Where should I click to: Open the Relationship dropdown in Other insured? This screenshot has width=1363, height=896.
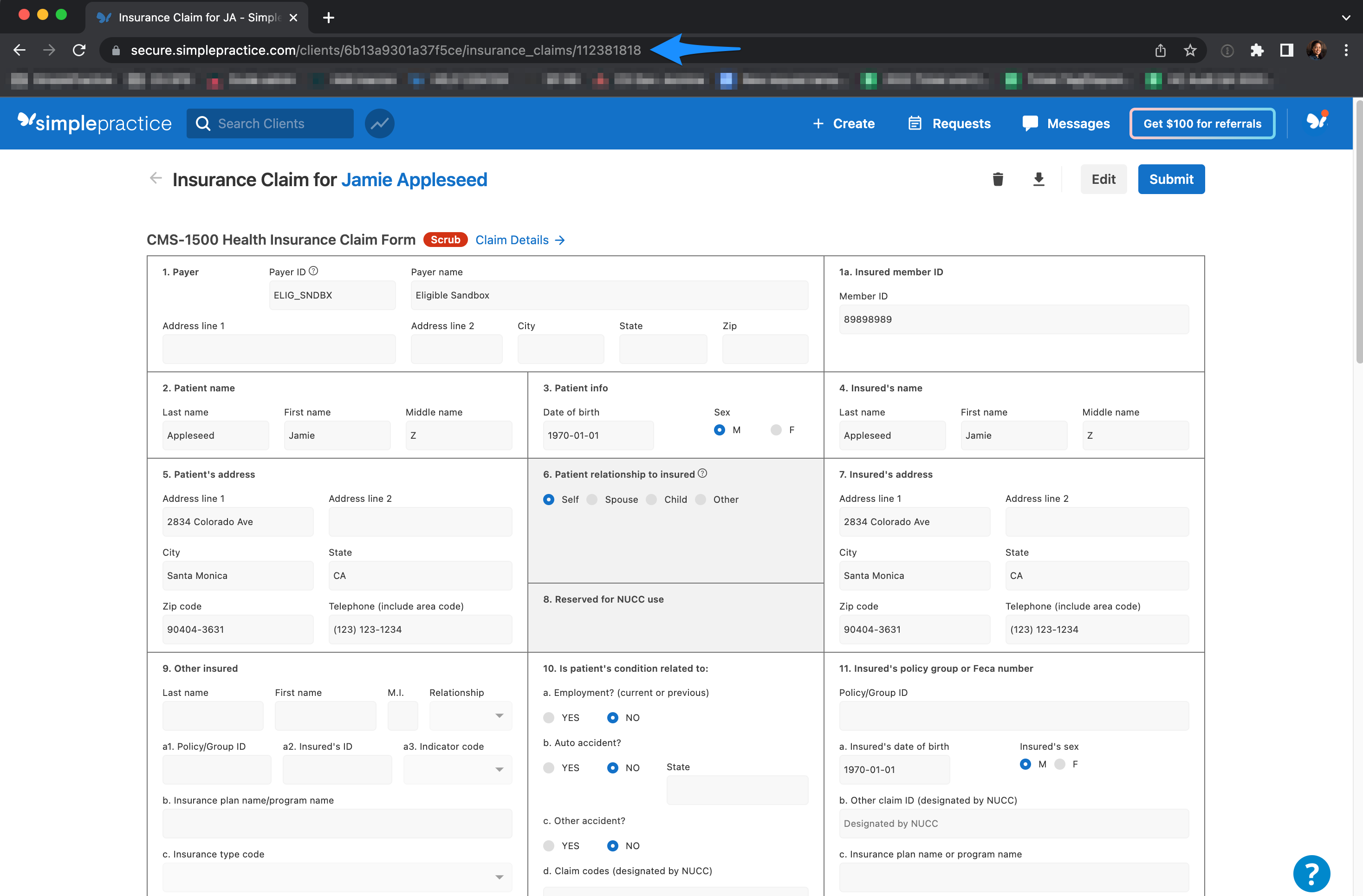(x=470, y=716)
